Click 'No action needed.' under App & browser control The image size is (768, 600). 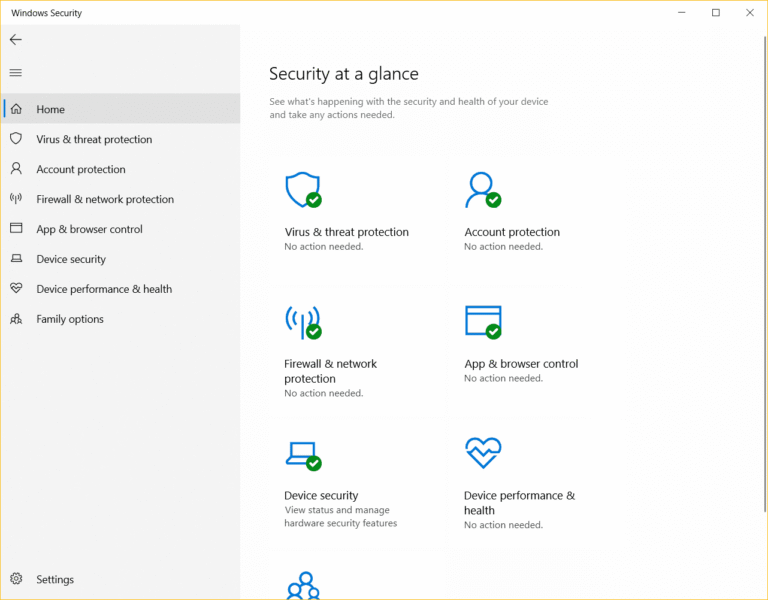pyautogui.click(x=504, y=378)
